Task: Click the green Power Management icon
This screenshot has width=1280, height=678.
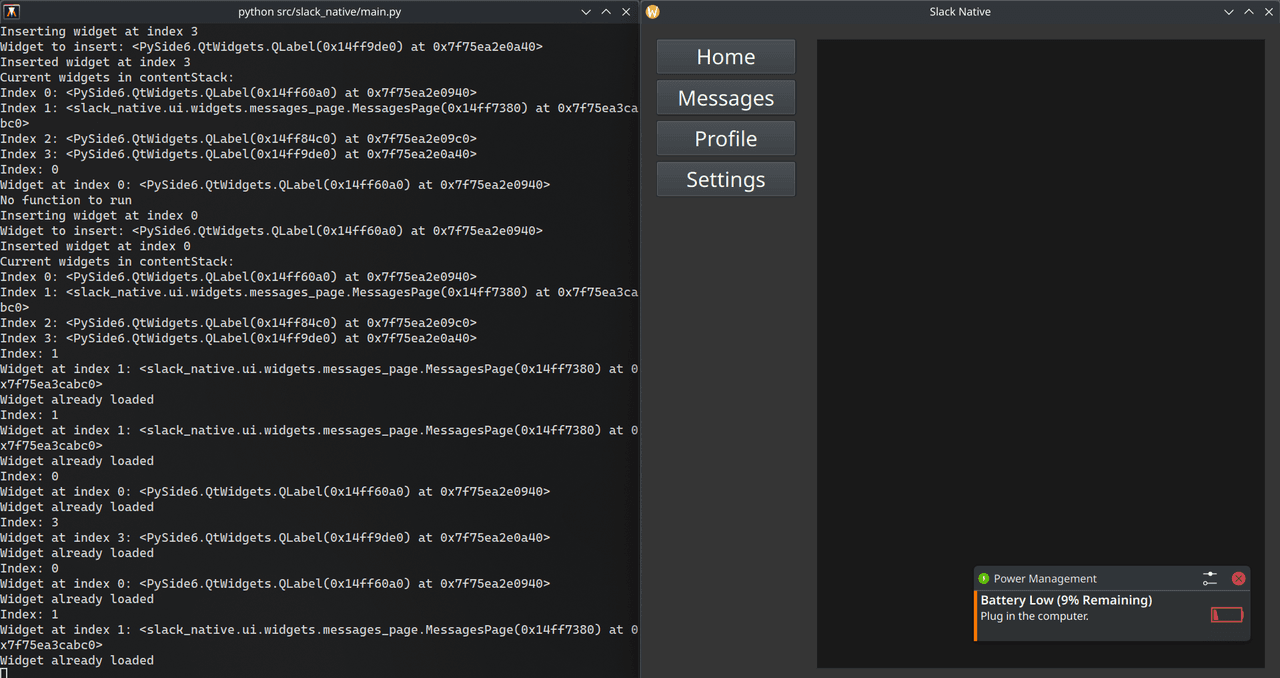Action: pyautogui.click(x=983, y=578)
